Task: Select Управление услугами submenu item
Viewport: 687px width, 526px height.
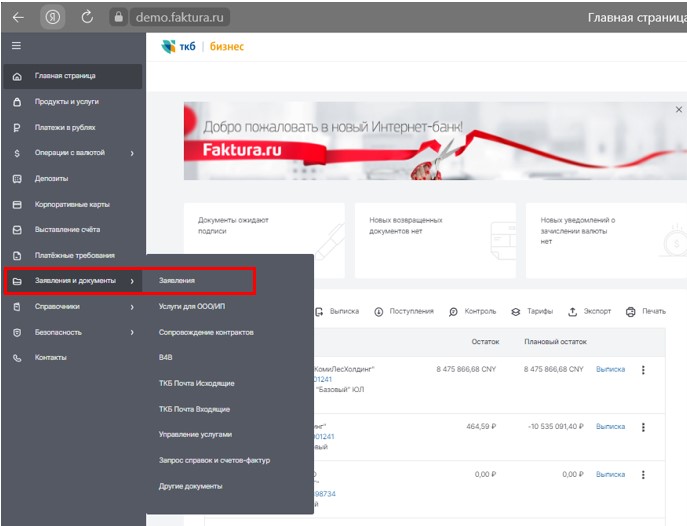Action: pyautogui.click(x=195, y=434)
